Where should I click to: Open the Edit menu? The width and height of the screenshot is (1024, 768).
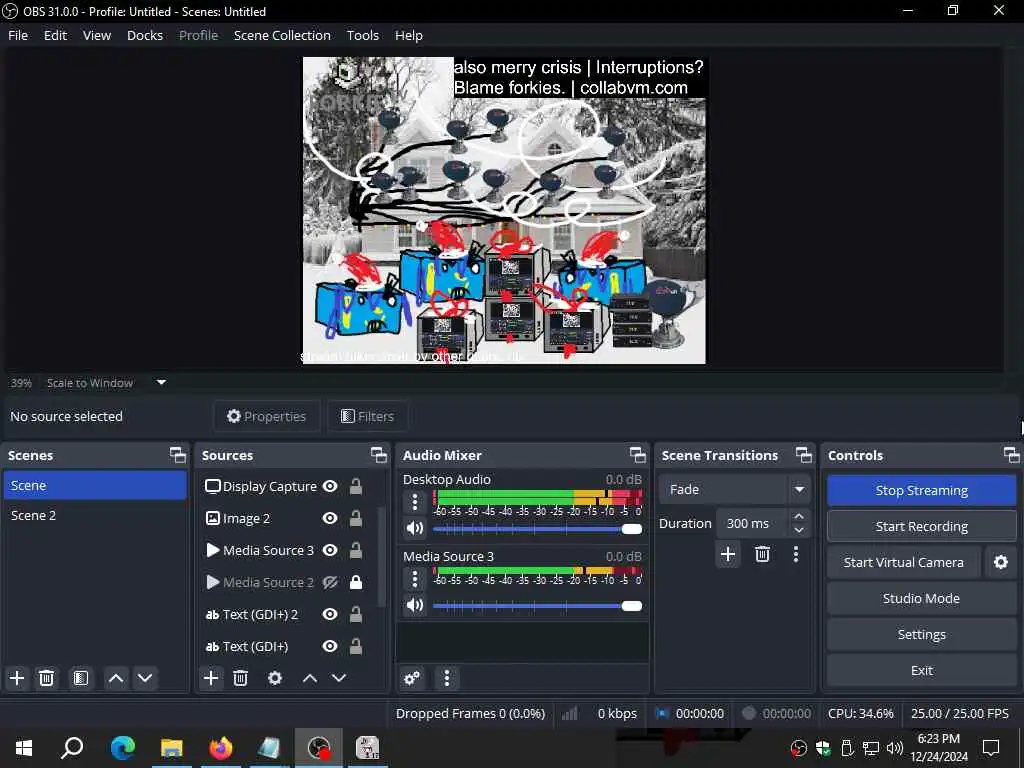click(56, 35)
